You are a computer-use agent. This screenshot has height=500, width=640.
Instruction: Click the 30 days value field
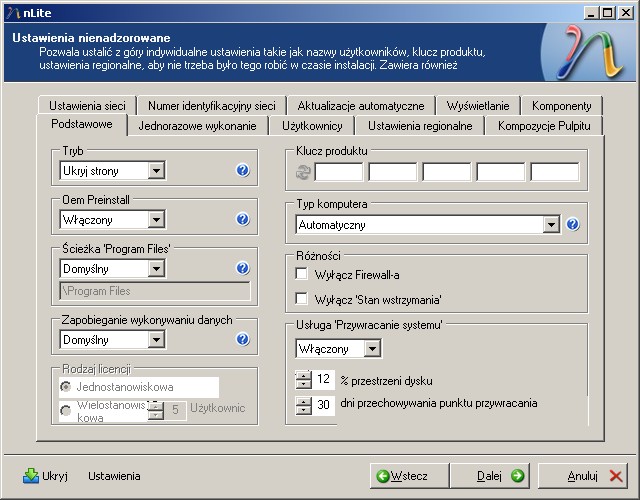[x=323, y=405]
